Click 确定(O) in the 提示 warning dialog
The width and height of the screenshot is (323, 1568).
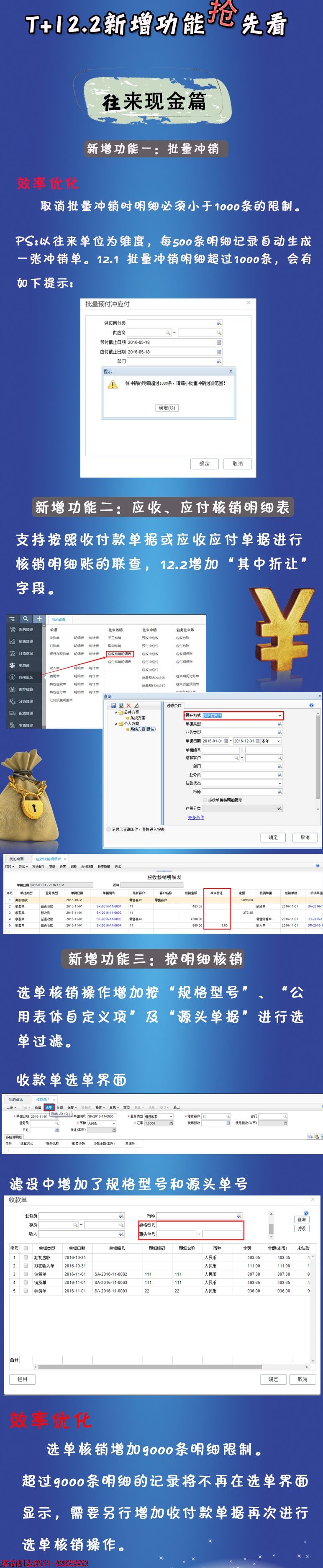click(167, 408)
